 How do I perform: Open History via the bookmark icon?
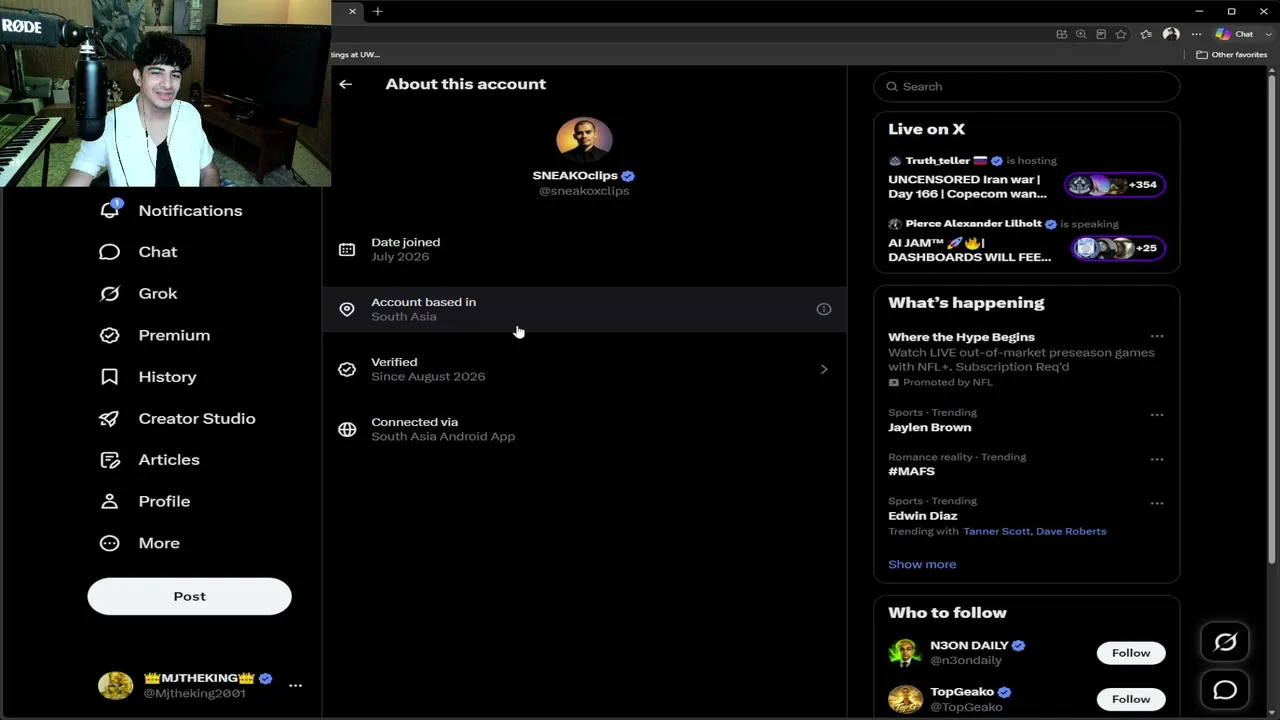[110, 377]
